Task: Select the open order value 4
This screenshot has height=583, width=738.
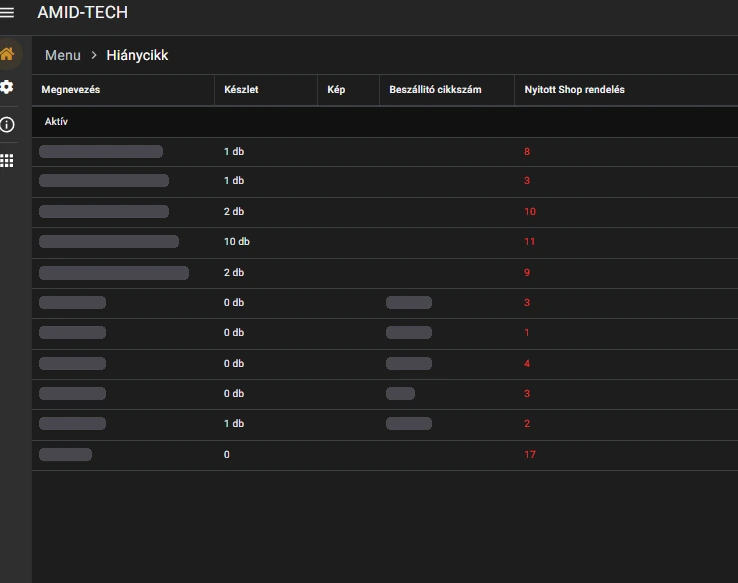Action: click(x=527, y=364)
